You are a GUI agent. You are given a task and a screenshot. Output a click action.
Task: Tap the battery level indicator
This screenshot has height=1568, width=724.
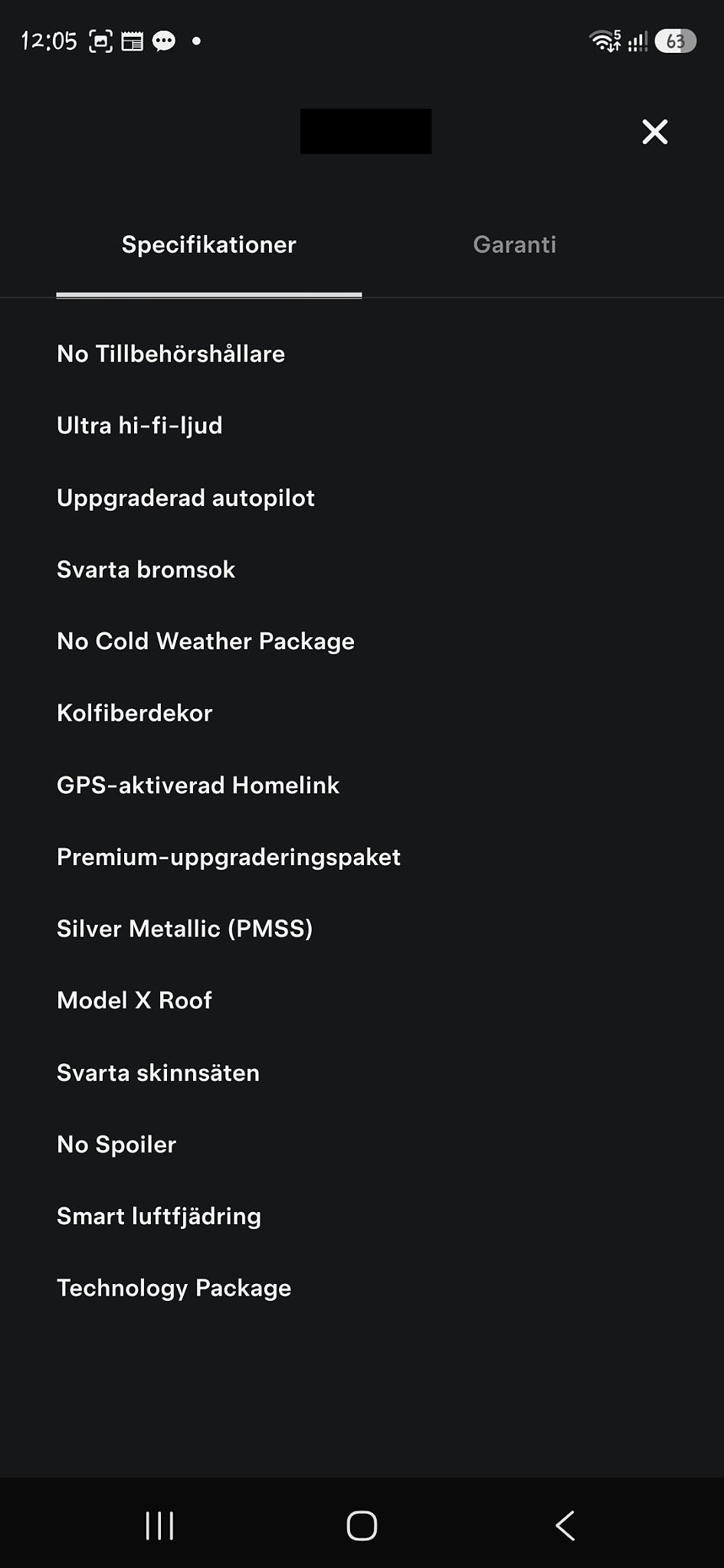pyautogui.click(x=675, y=41)
